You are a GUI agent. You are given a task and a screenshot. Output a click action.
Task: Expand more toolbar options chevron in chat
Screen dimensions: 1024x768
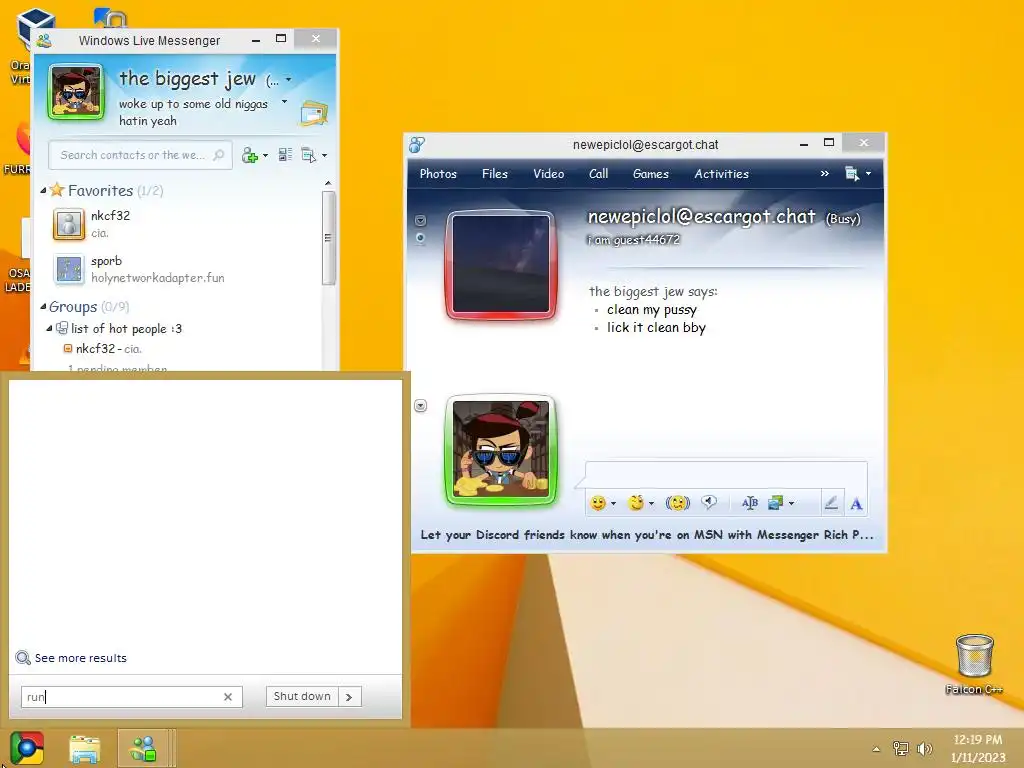pyautogui.click(x=825, y=174)
